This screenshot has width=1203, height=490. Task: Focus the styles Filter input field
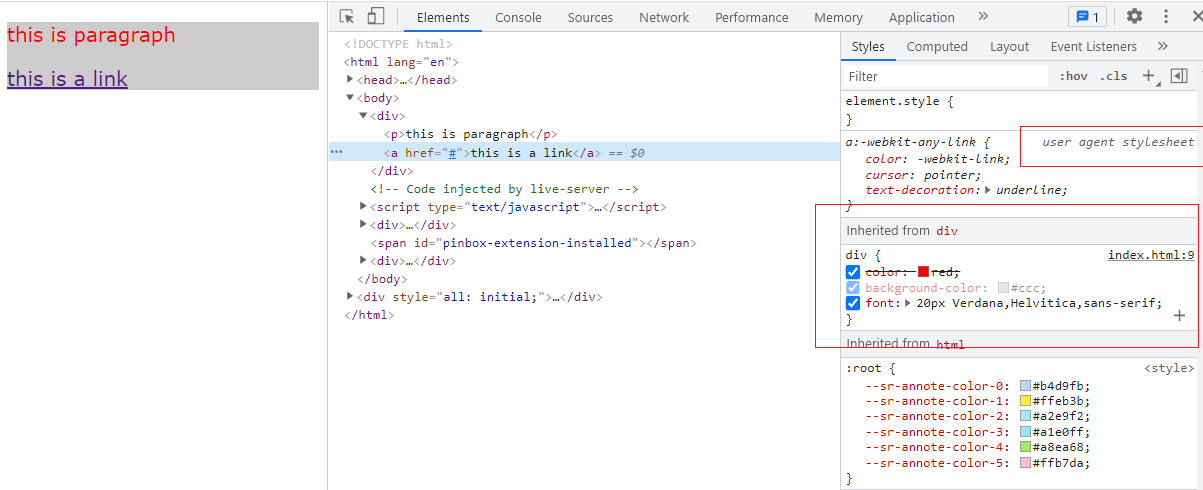tap(945, 76)
